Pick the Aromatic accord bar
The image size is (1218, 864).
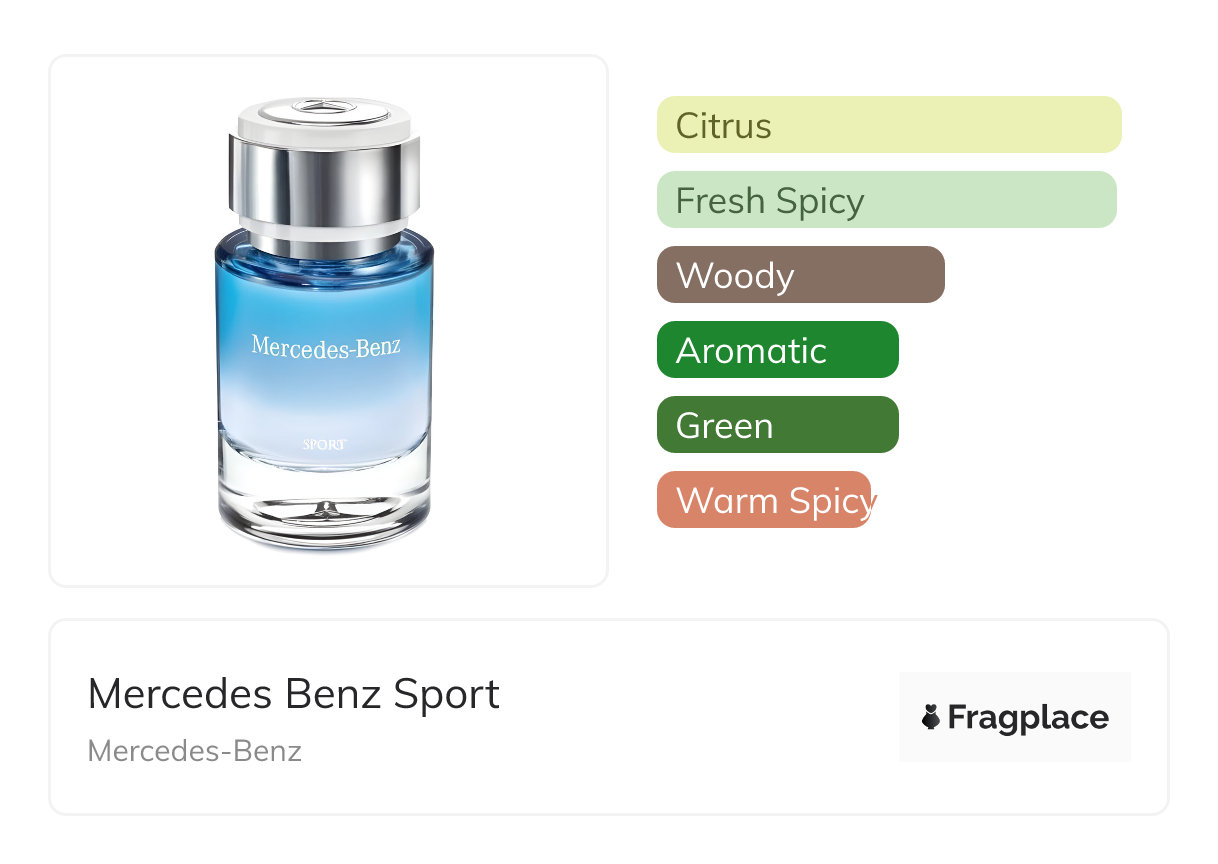point(777,350)
